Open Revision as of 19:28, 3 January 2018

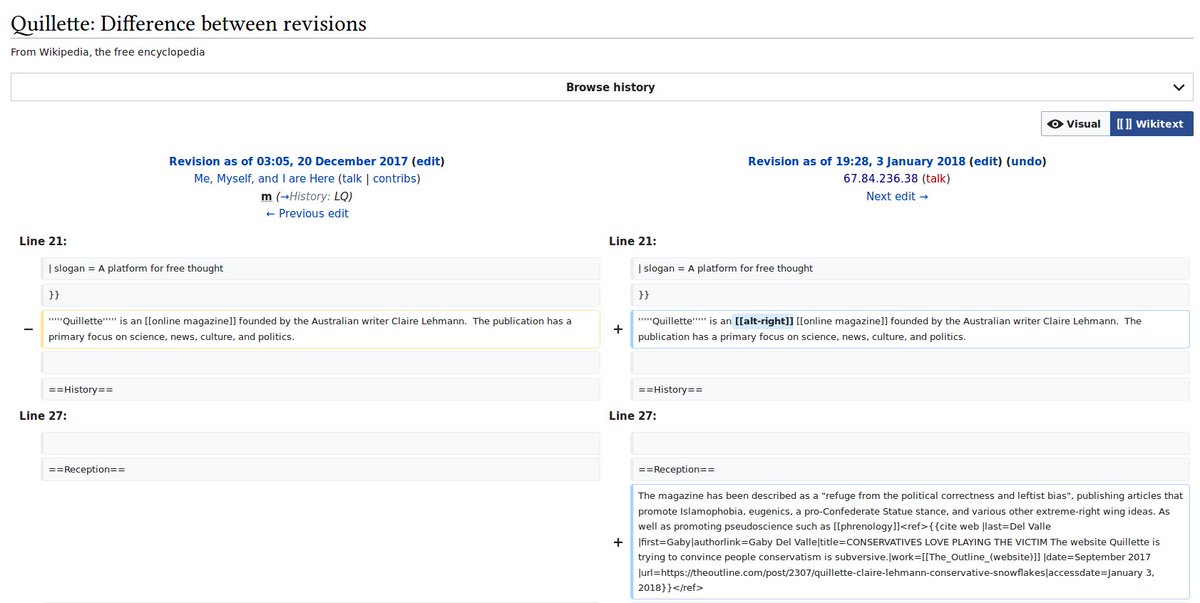pyautogui.click(x=856, y=161)
